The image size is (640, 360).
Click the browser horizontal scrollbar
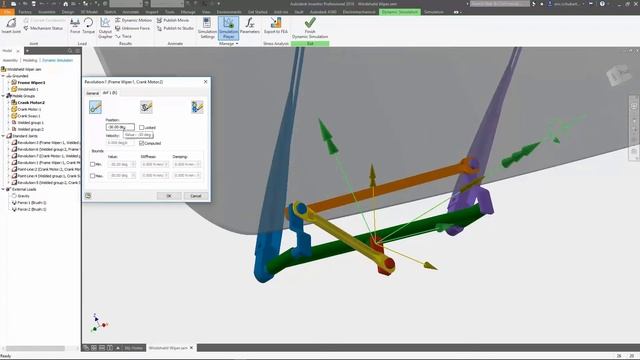pos(35,348)
